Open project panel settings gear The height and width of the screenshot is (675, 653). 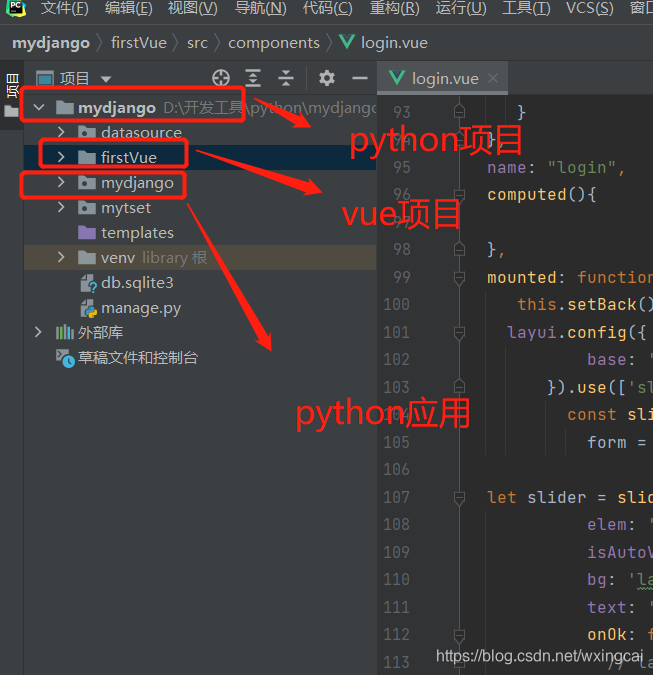(327, 78)
